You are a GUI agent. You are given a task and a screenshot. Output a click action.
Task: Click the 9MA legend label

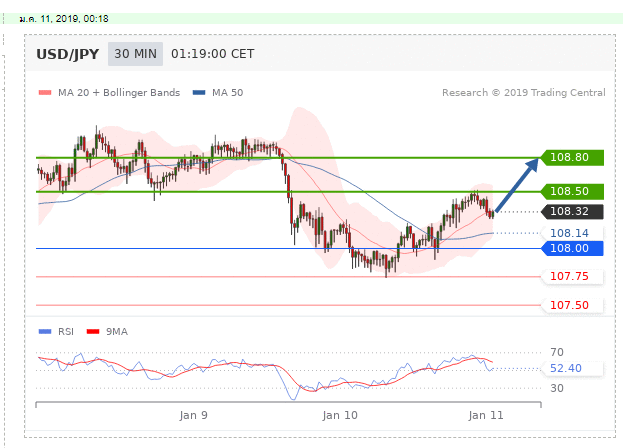tap(117, 332)
